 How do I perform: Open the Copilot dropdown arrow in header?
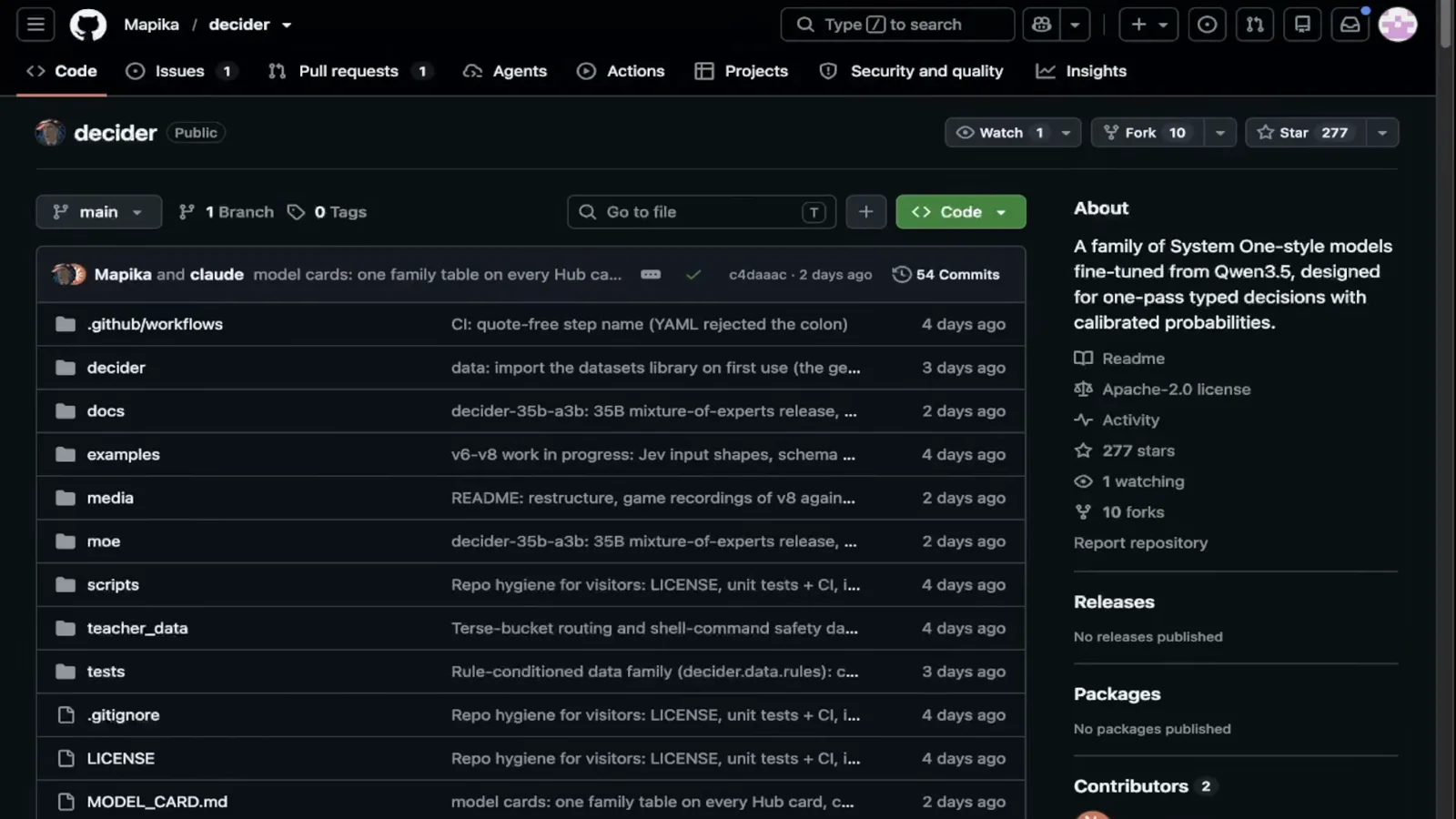pyautogui.click(x=1075, y=25)
